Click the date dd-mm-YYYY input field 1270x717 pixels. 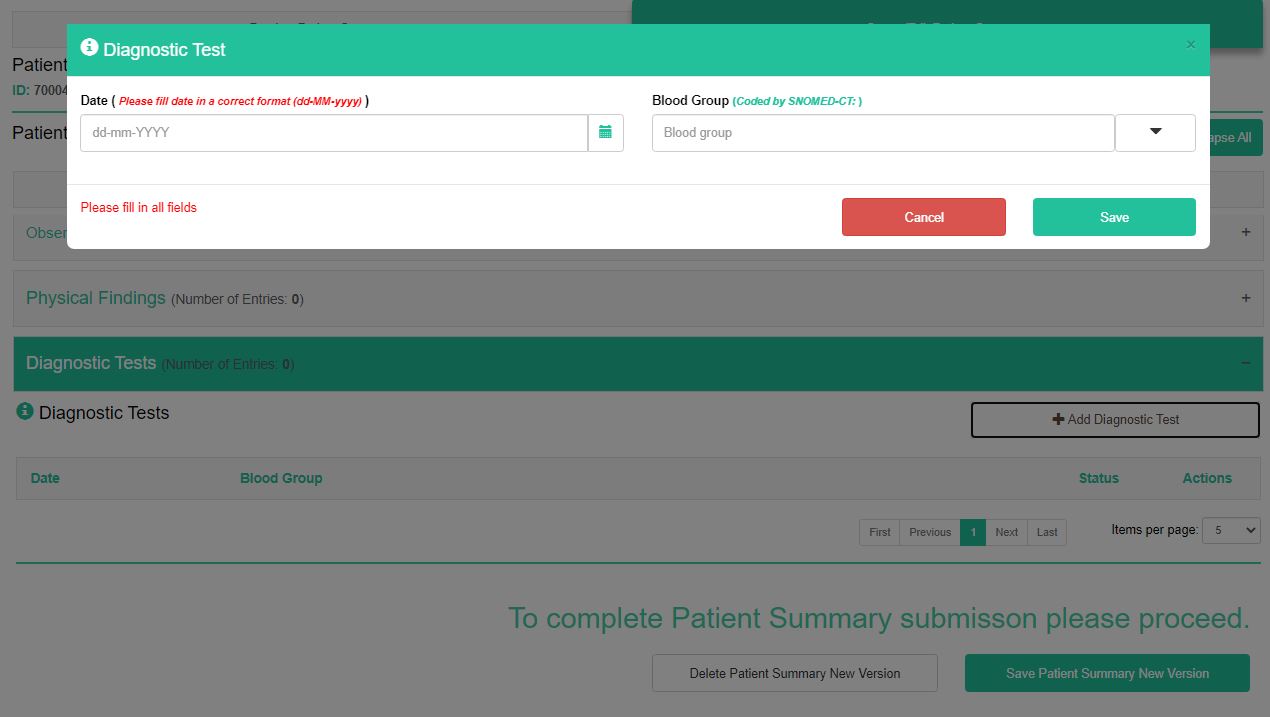tap(333, 132)
